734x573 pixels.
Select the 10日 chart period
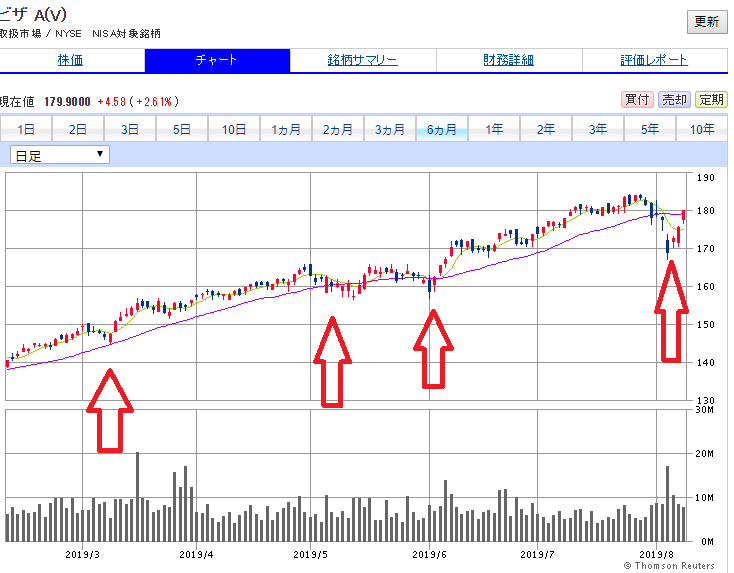pyautogui.click(x=234, y=129)
